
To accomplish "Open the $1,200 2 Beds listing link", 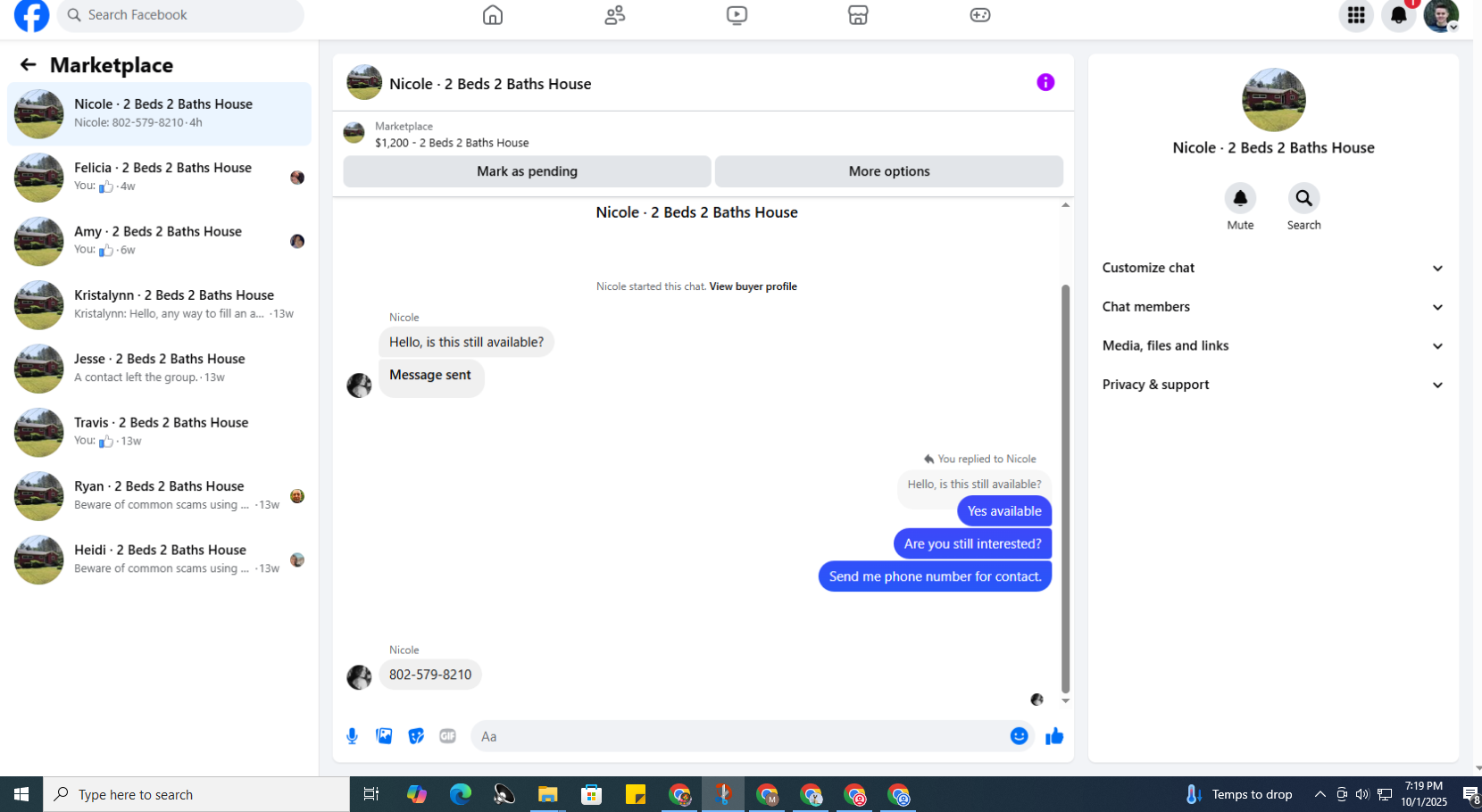I will 452,143.
